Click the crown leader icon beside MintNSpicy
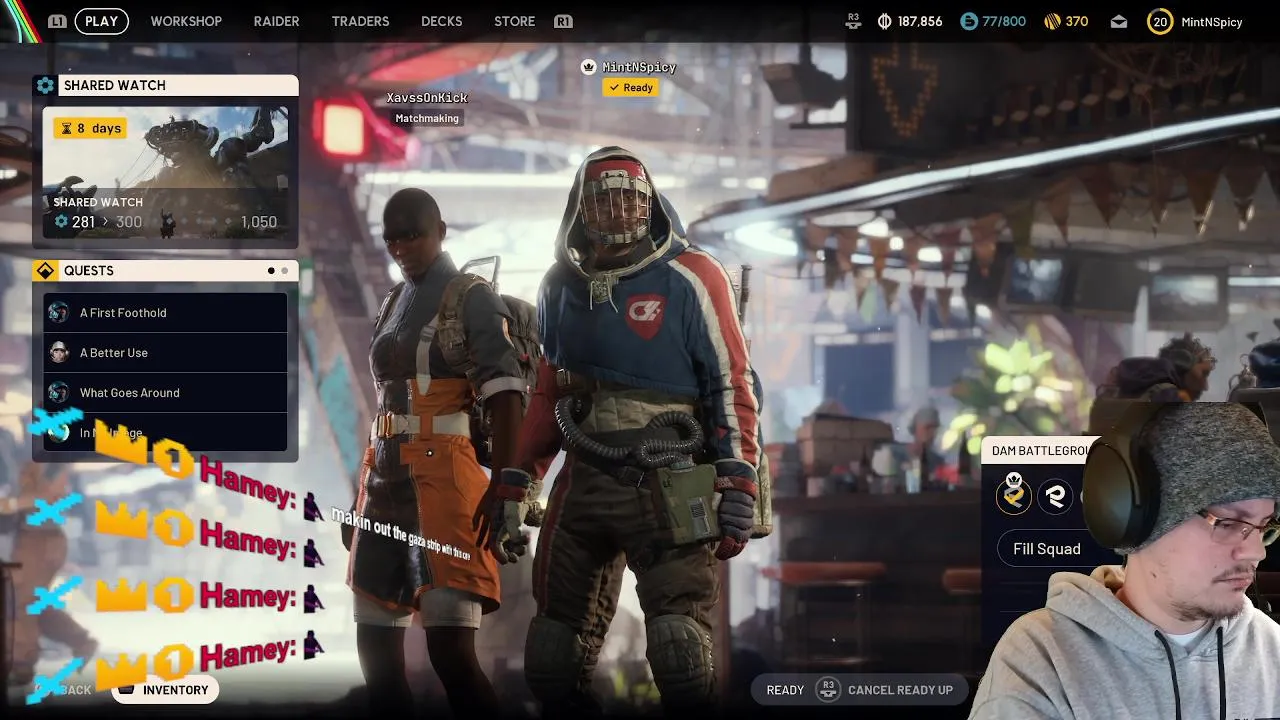 [589, 67]
